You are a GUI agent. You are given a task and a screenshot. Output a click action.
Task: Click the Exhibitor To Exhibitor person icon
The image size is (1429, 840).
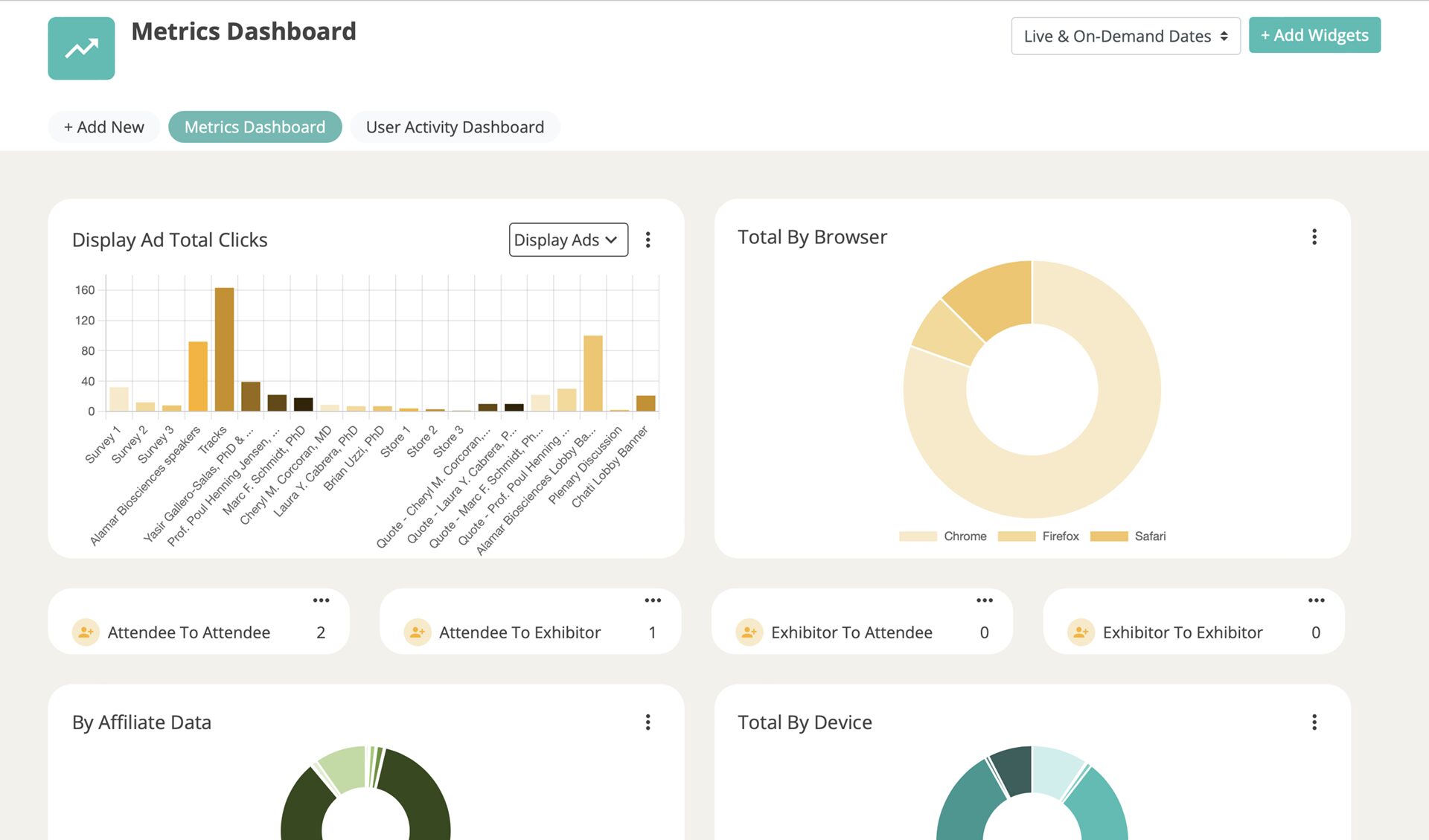click(1080, 632)
